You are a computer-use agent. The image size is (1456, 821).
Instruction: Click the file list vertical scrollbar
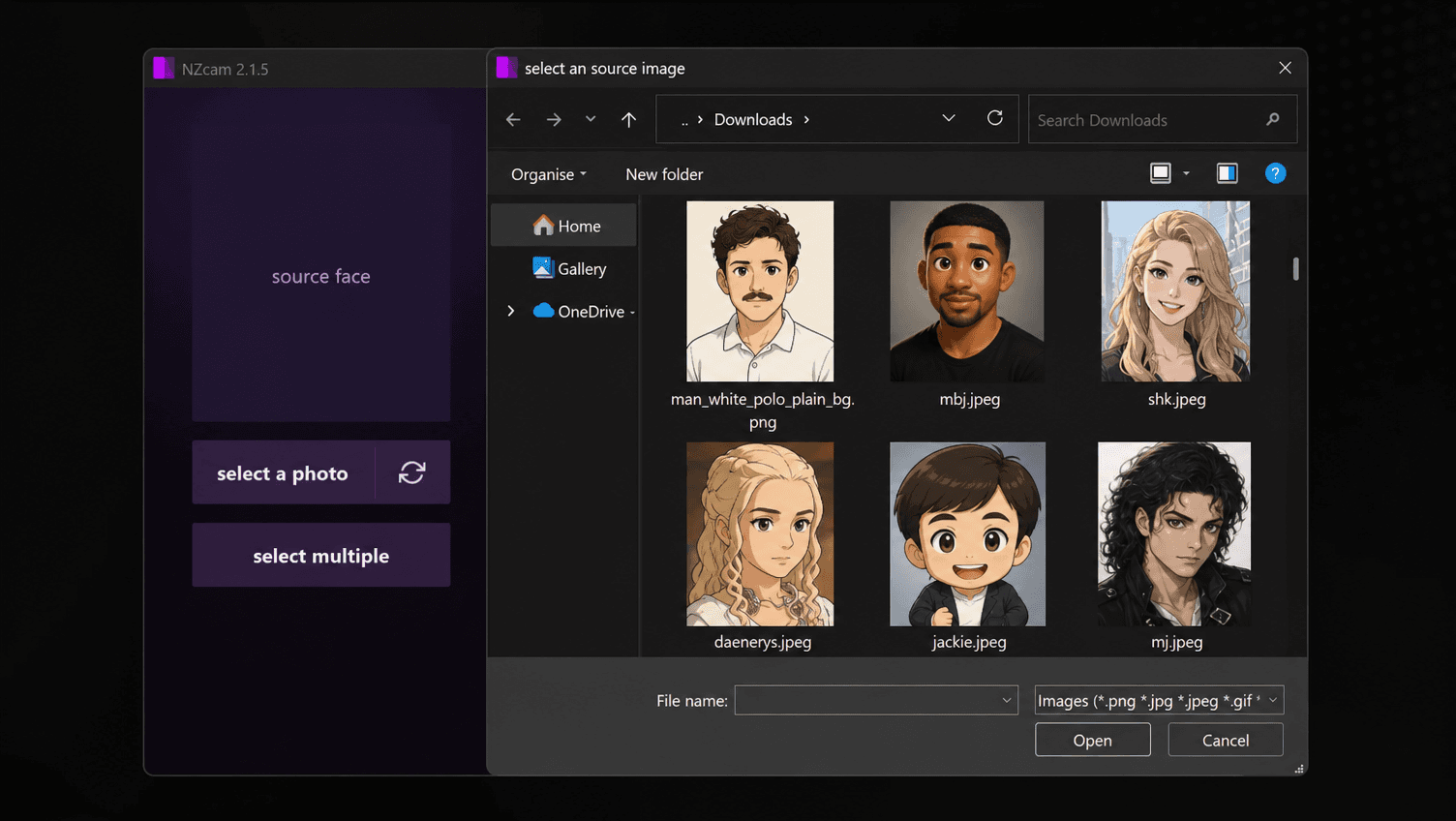coord(1295,268)
